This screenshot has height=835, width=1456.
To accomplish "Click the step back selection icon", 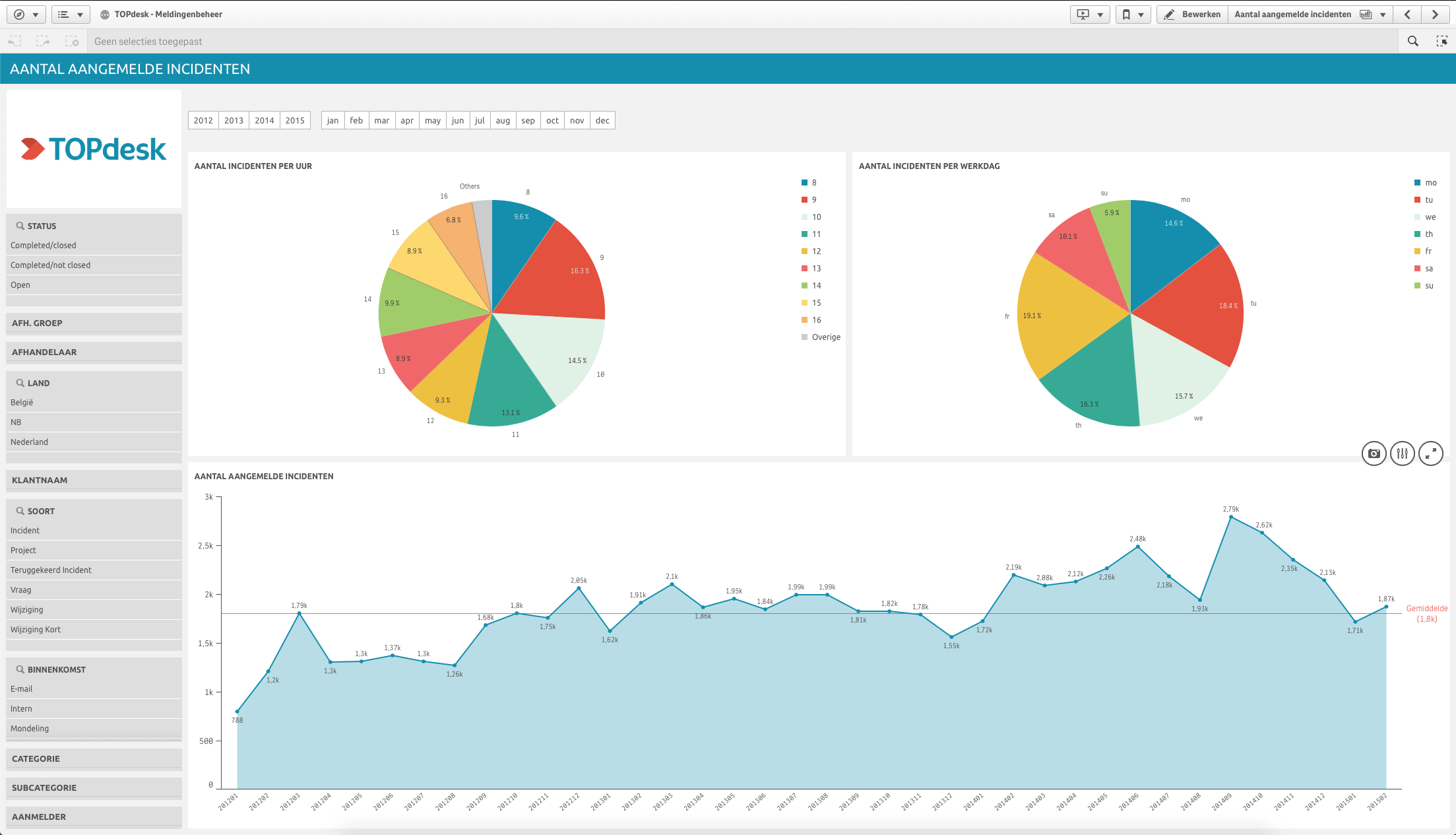I will (x=15, y=42).
